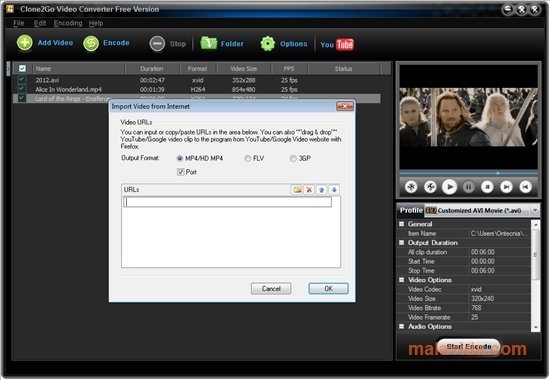
Task: Select the 3GP output format radio
Action: (x=293, y=158)
